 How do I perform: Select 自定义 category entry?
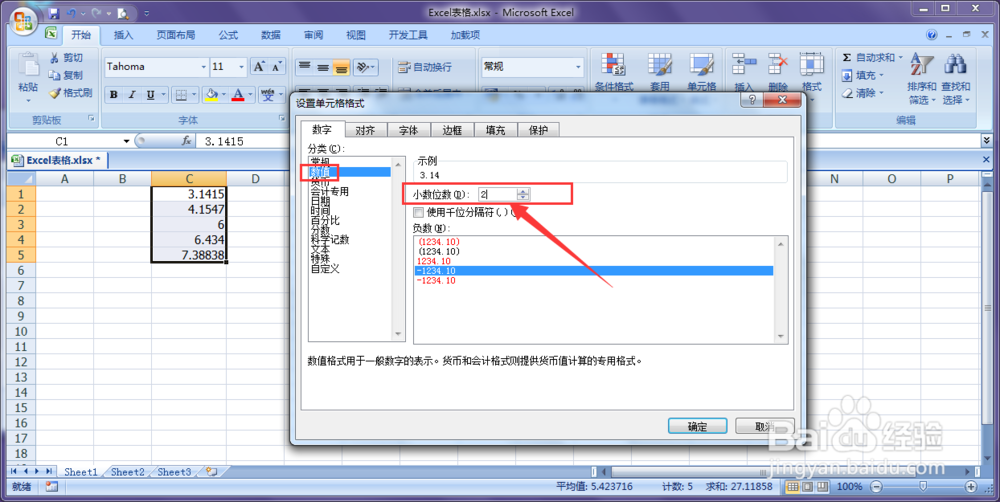tap(325, 269)
